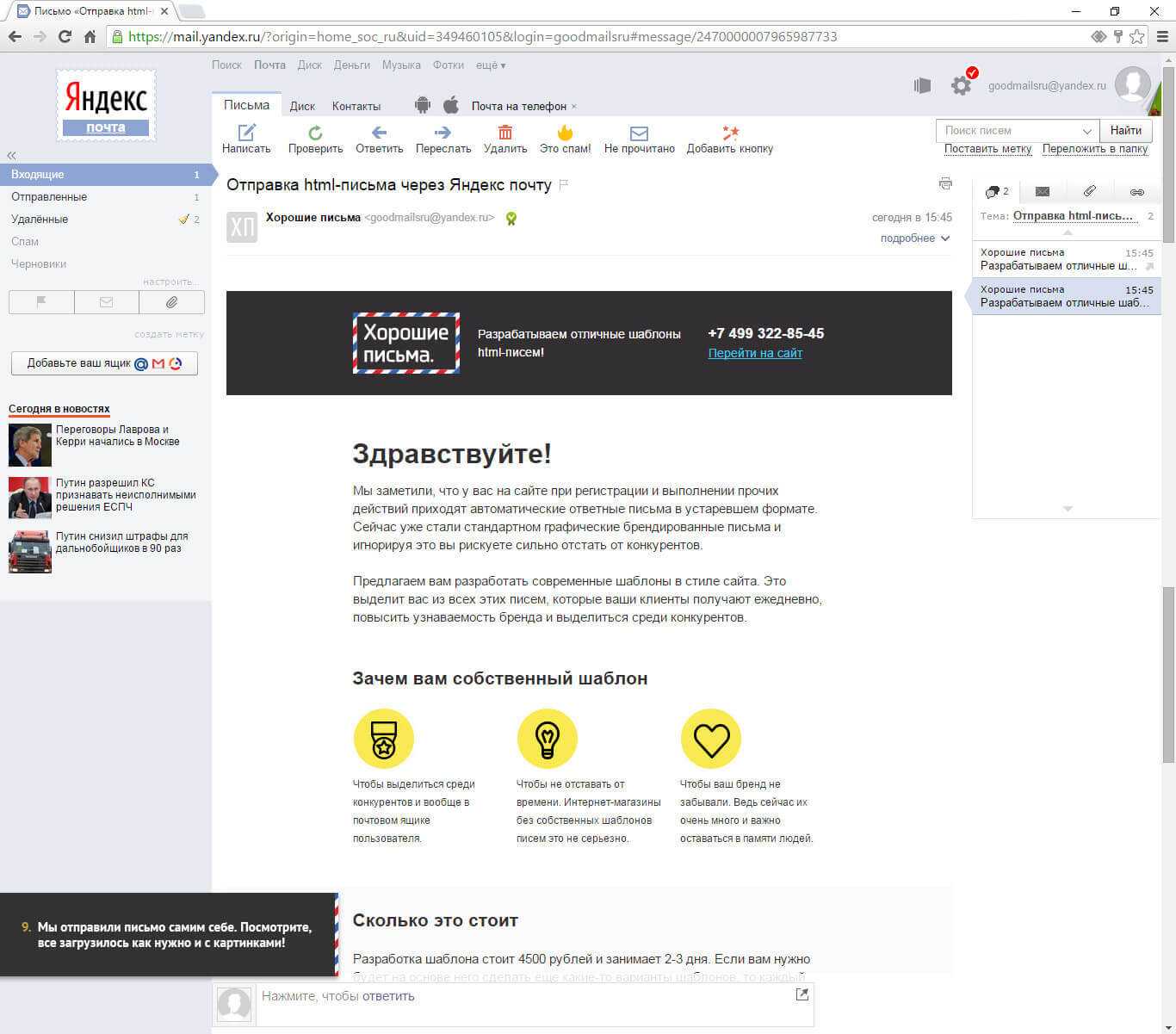This screenshot has width=1176, height=1034.
Task: Open the ещё services dropdown
Action: (491, 65)
